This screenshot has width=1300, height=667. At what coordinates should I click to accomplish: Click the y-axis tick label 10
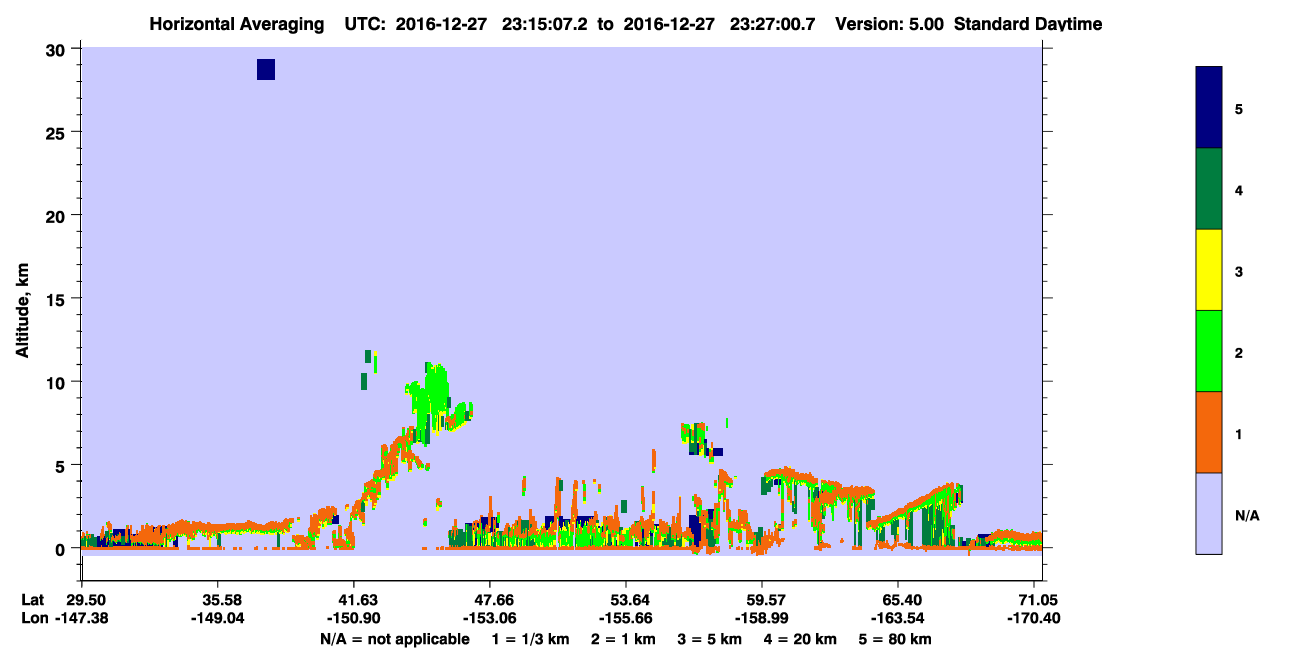click(58, 382)
